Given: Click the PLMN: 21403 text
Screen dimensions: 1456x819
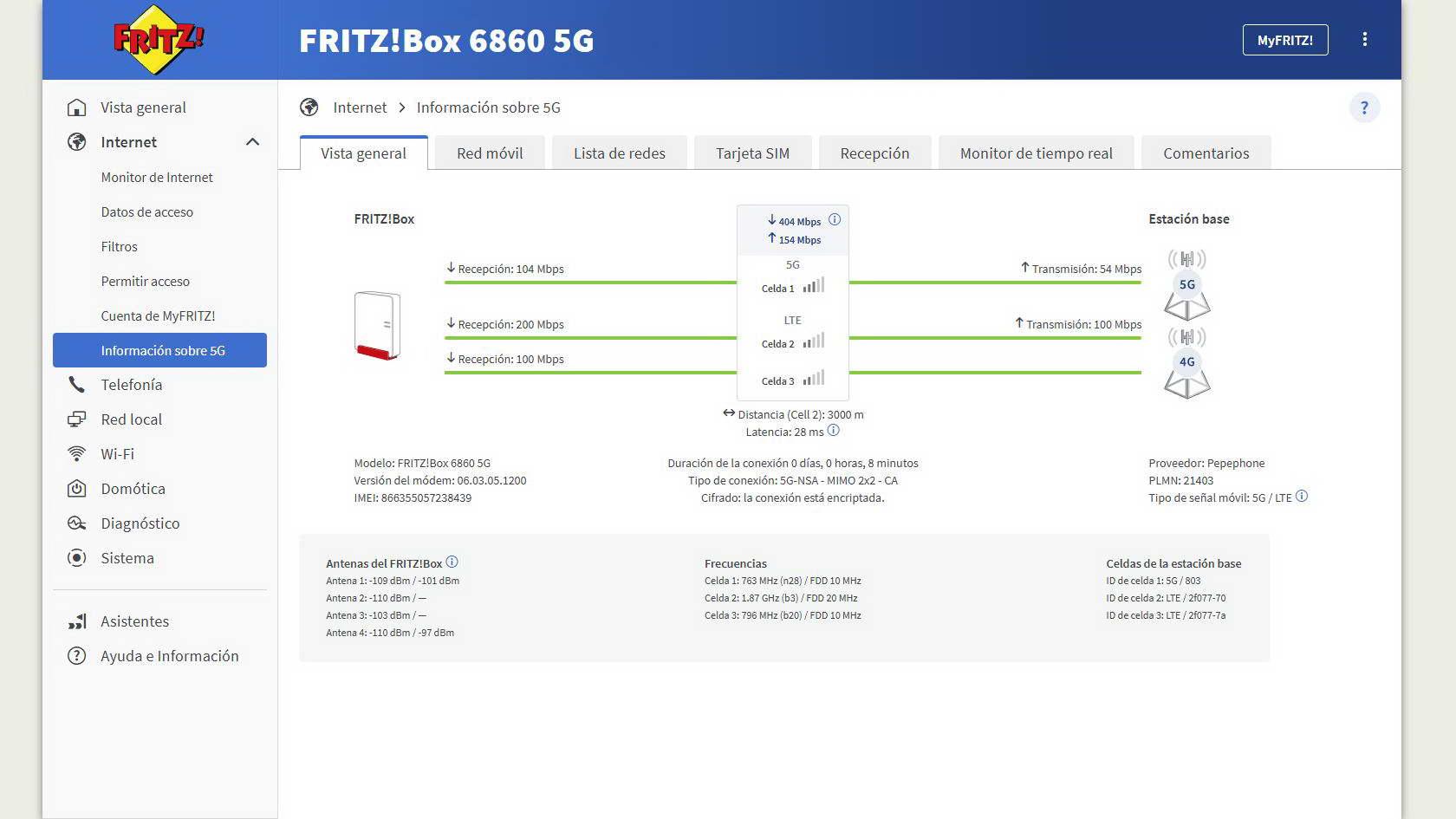Looking at the screenshot, I should (1180, 480).
